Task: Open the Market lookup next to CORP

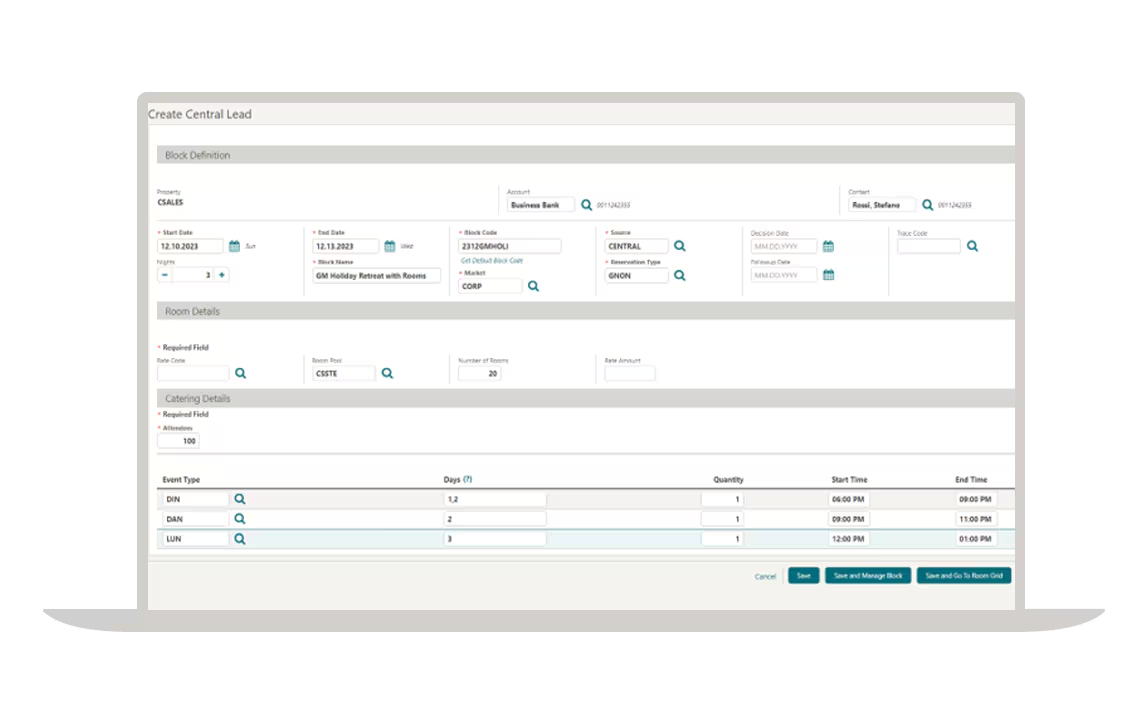Action: pyautogui.click(x=533, y=285)
